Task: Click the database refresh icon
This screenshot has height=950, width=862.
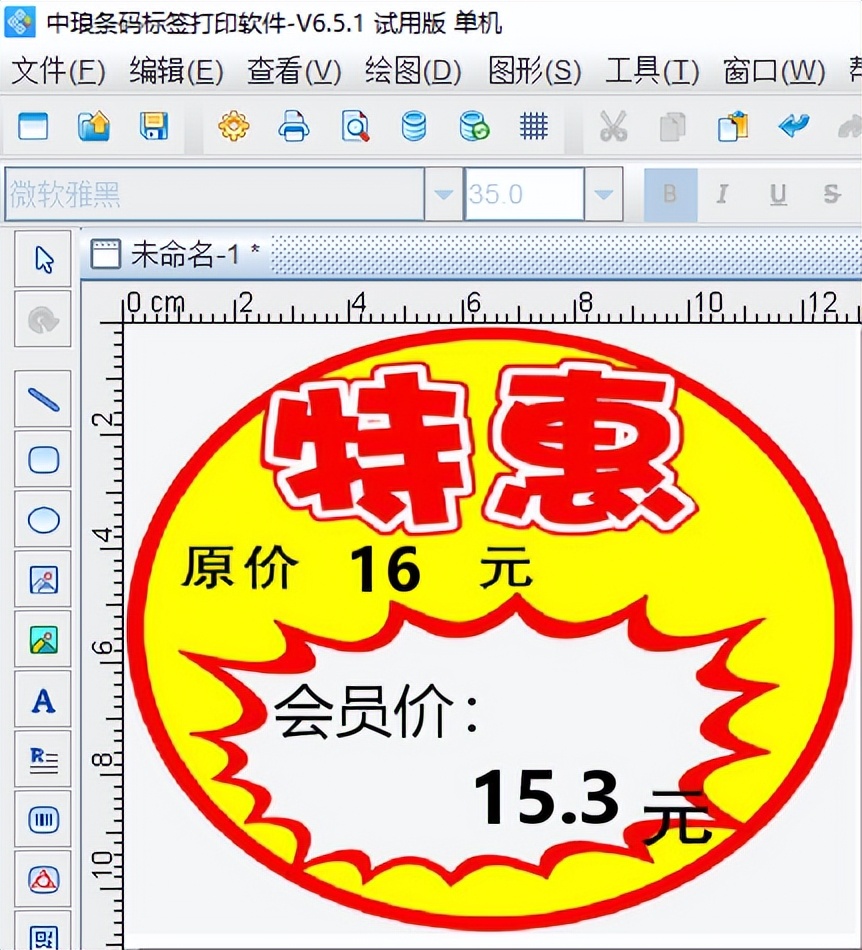Action: (474, 127)
